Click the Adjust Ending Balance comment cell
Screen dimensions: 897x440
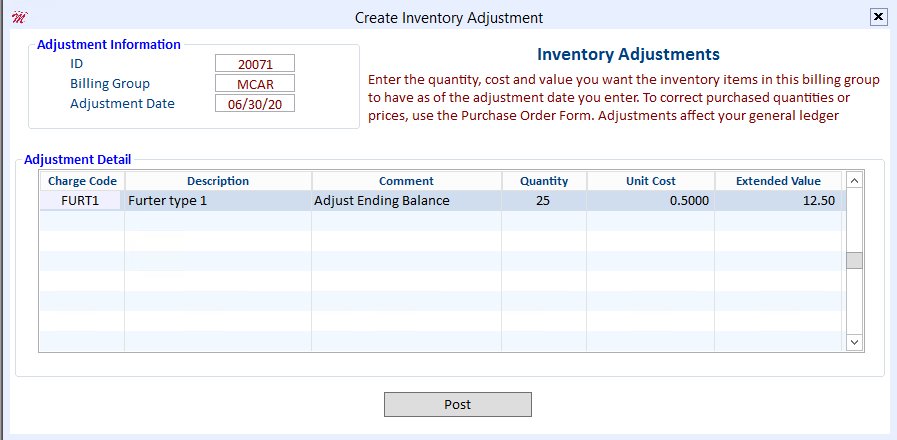407,201
